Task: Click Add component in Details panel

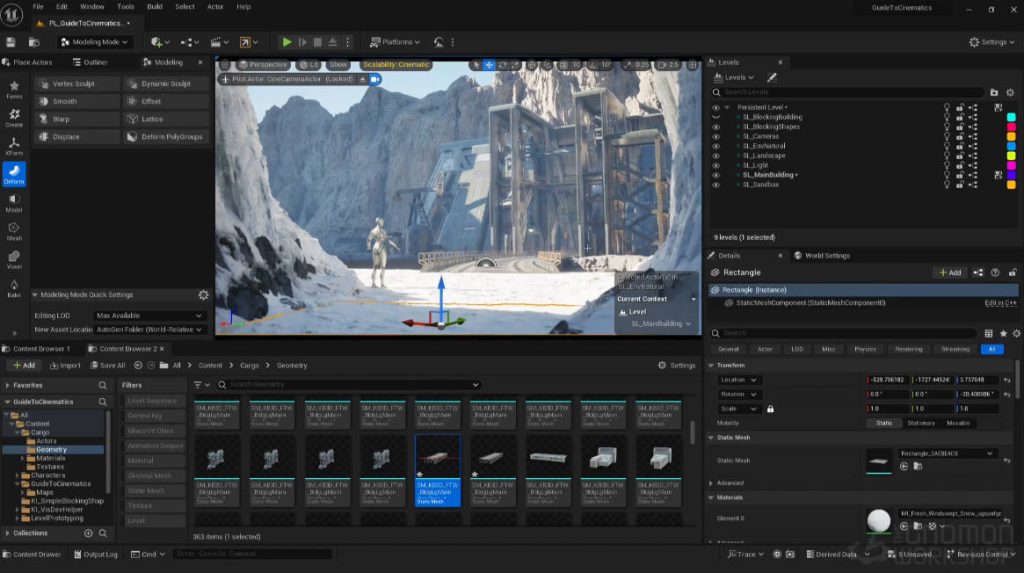Action: 950,272
